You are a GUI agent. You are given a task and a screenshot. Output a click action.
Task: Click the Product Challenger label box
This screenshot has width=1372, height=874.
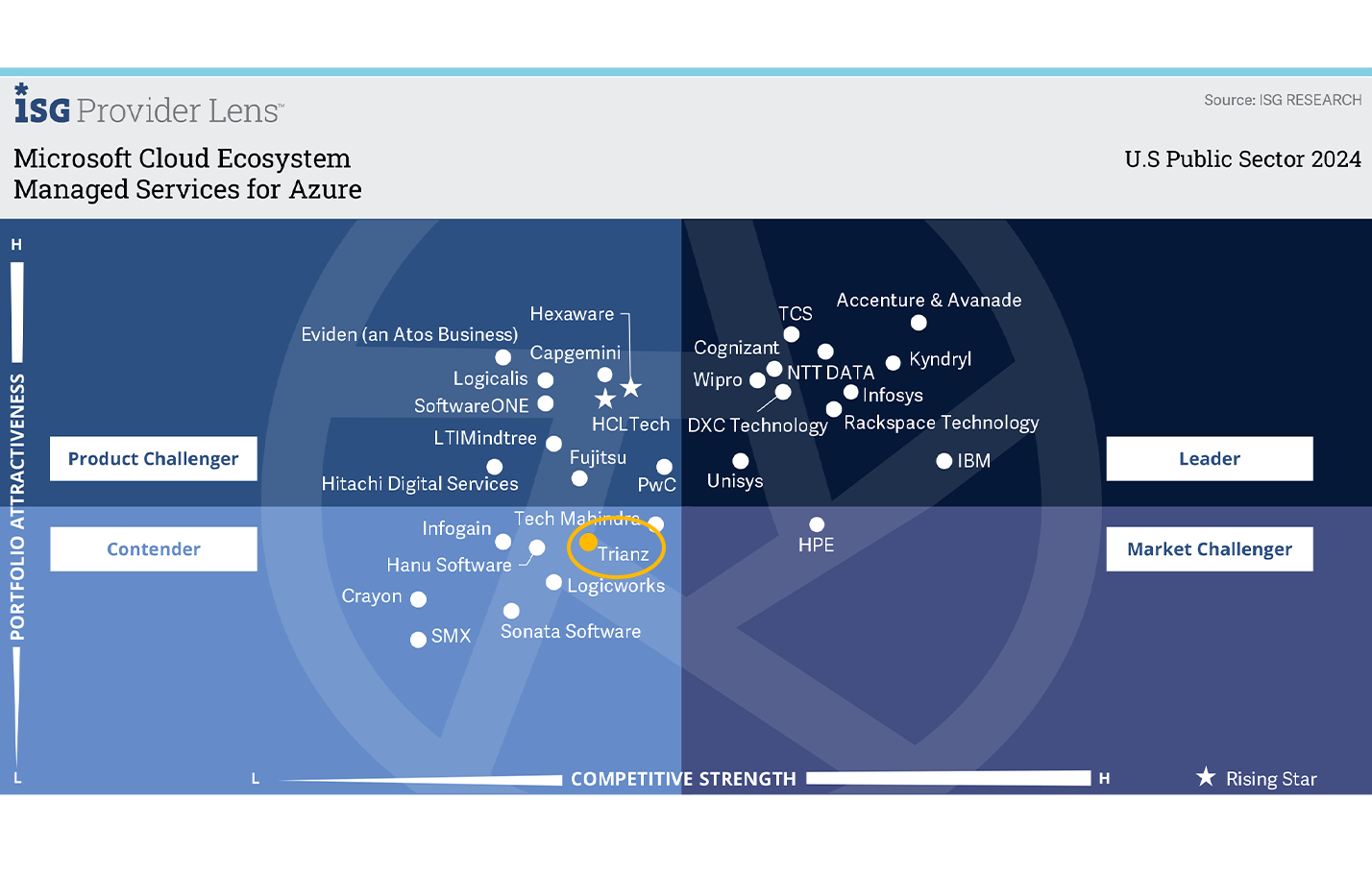154,459
